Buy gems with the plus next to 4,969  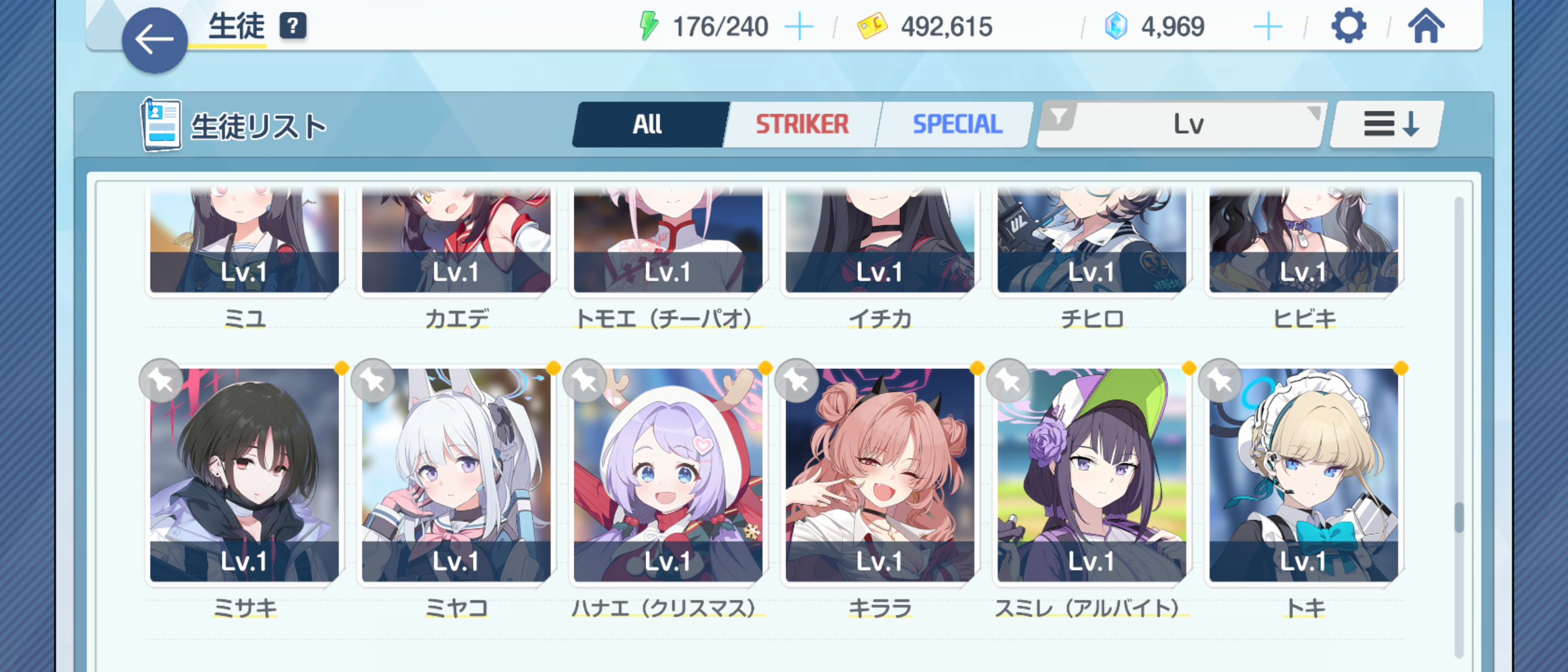tap(1267, 27)
